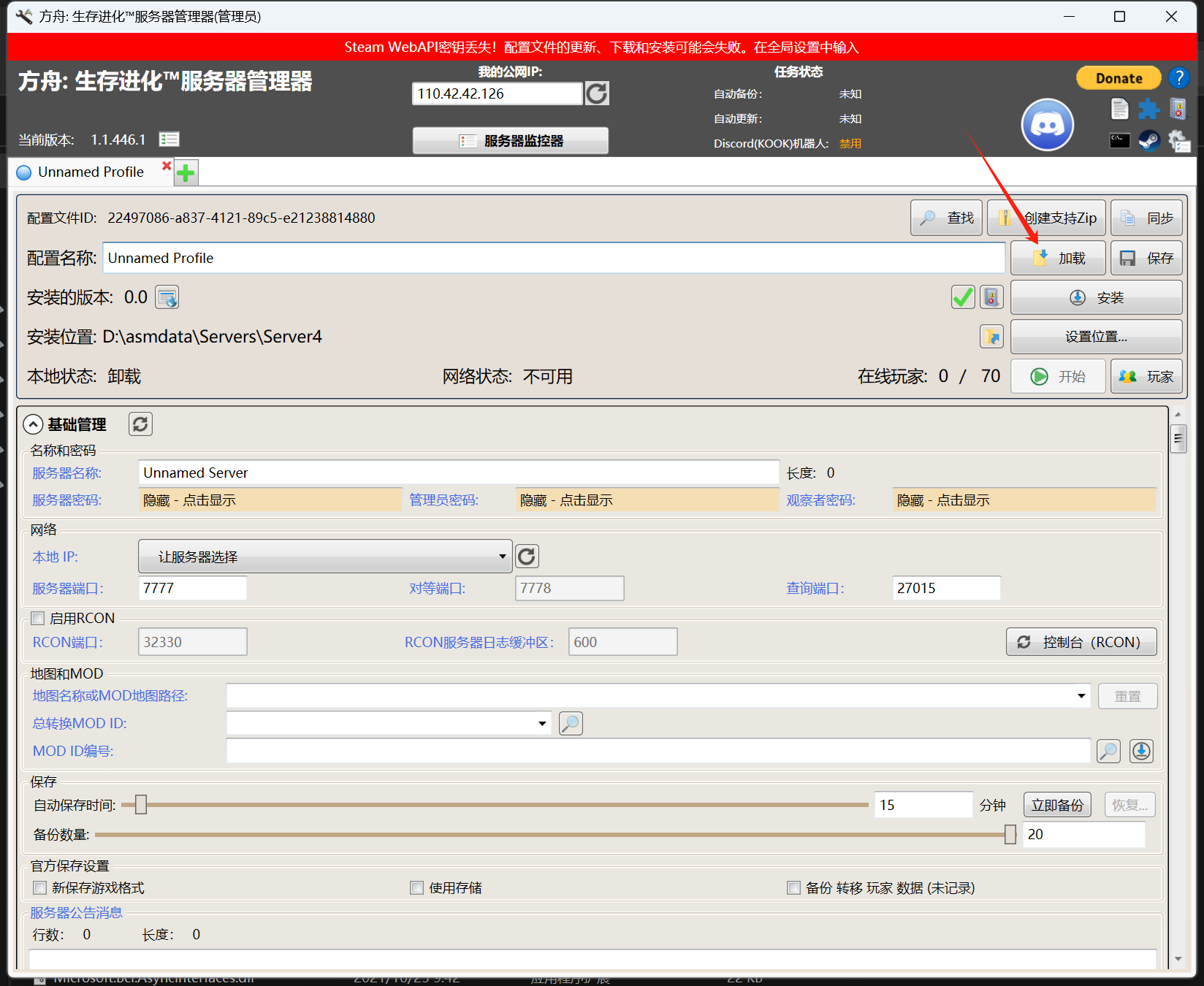Close the Unnamed Profile tab with red X
Screen dimensions: 1204x986
click(167, 166)
